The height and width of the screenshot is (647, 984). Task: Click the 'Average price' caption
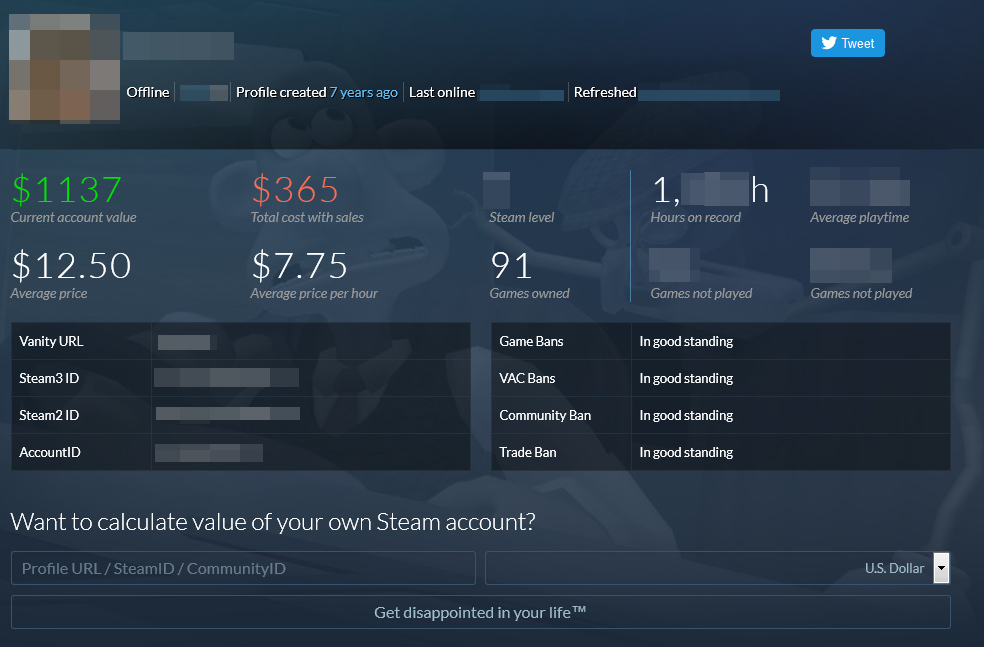(48, 294)
